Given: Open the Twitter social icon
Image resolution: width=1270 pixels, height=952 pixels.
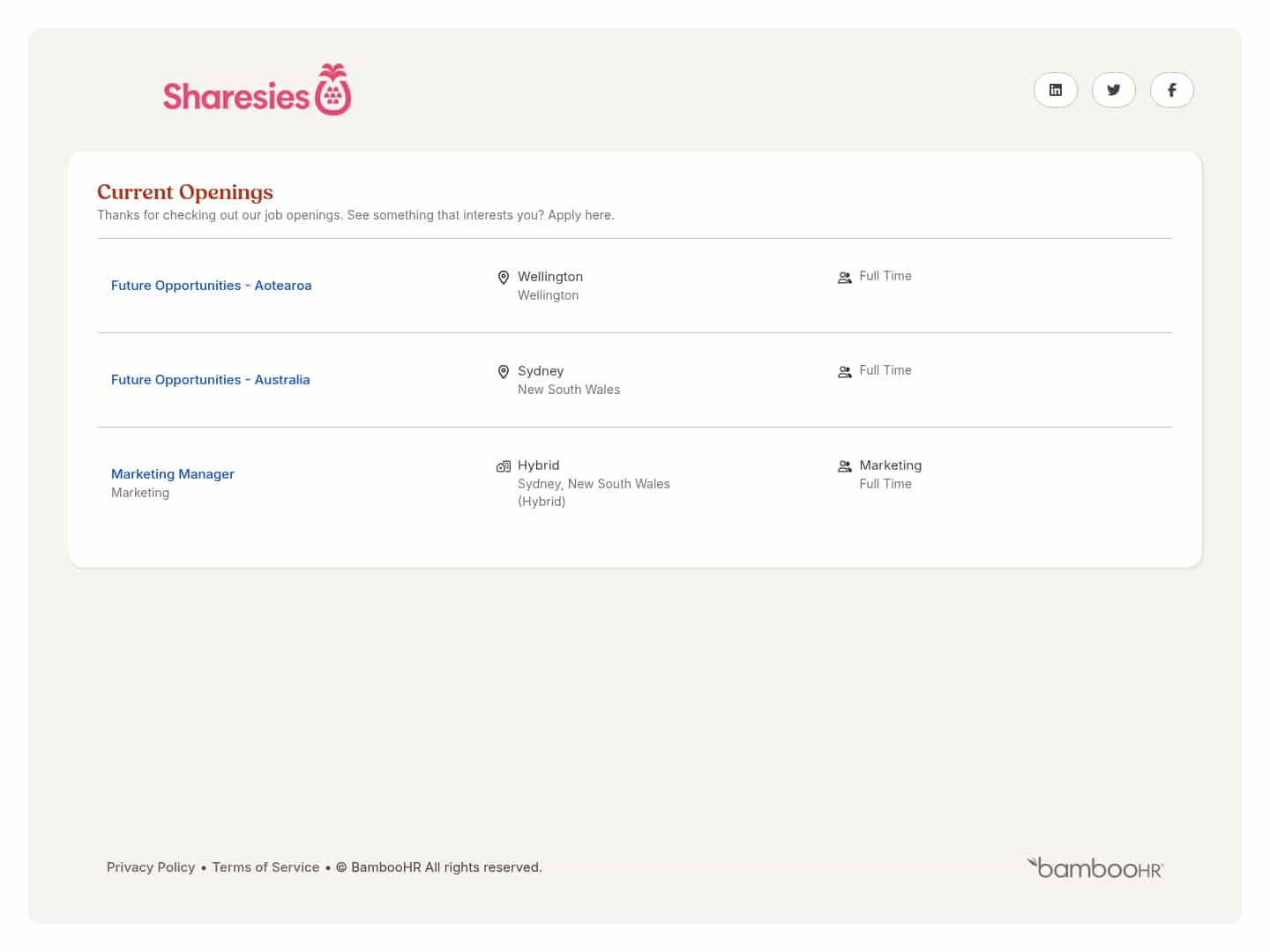Looking at the screenshot, I should [1113, 90].
